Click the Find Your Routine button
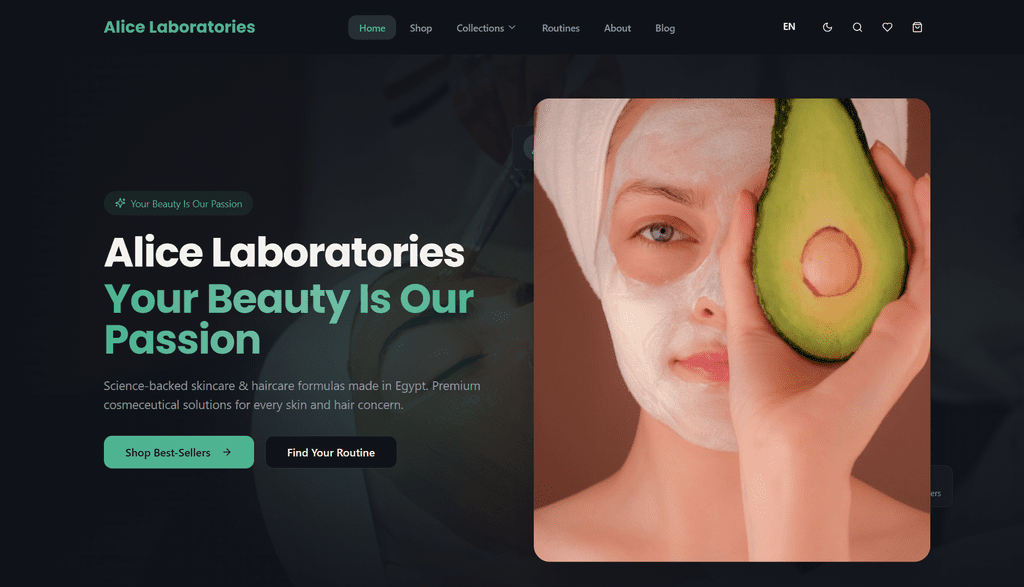The width and height of the screenshot is (1024, 587). click(330, 452)
